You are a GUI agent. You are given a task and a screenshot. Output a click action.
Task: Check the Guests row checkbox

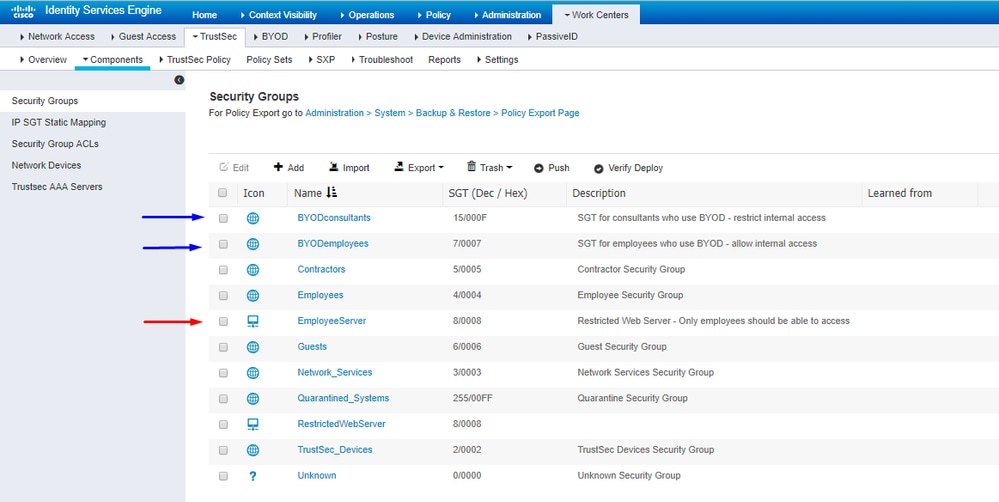point(223,347)
